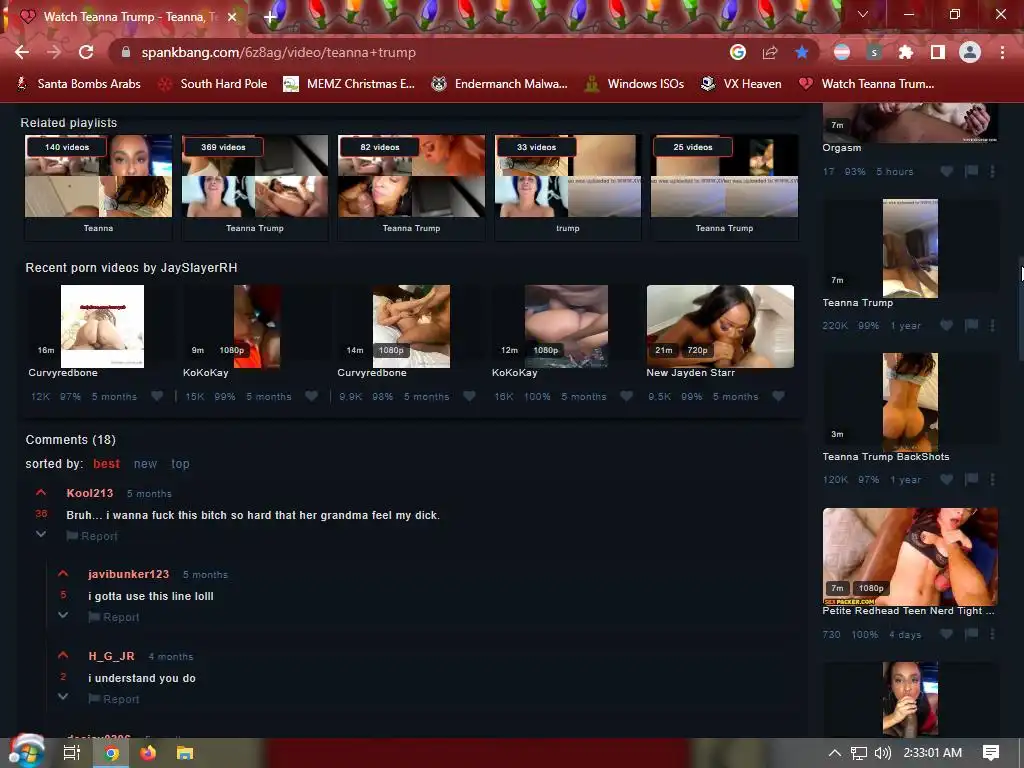Open more options for the 120K views sidebar row
The width and height of the screenshot is (1024, 768).
(993, 479)
